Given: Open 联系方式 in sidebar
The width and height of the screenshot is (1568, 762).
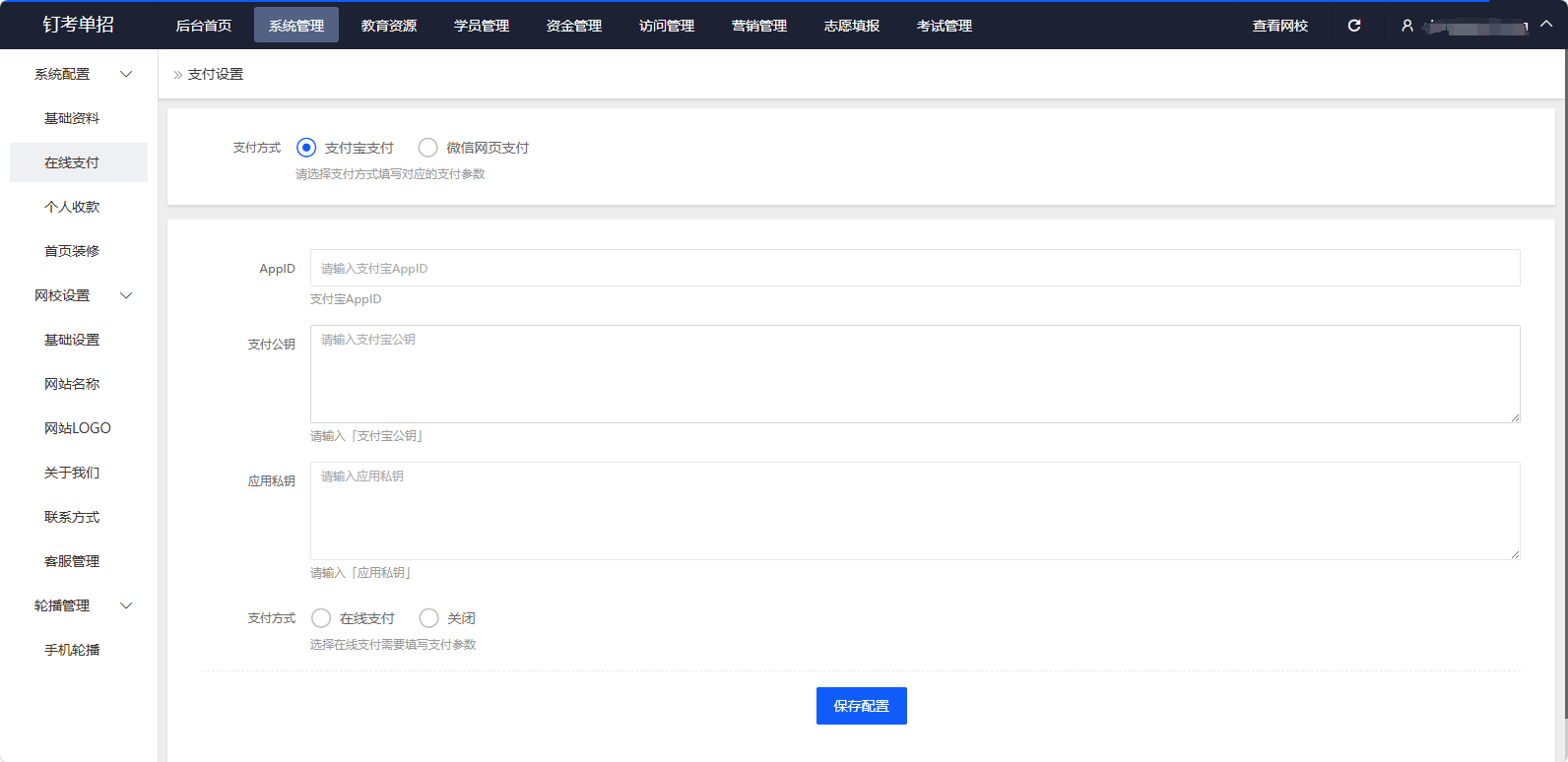Looking at the screenshot, I should tap(72, 517).
